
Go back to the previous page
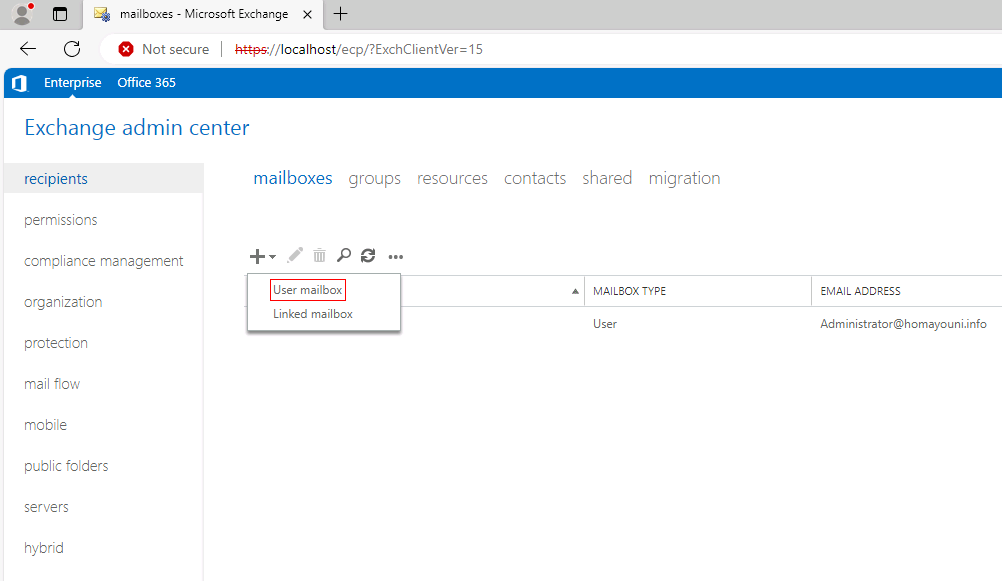(28, 49)
